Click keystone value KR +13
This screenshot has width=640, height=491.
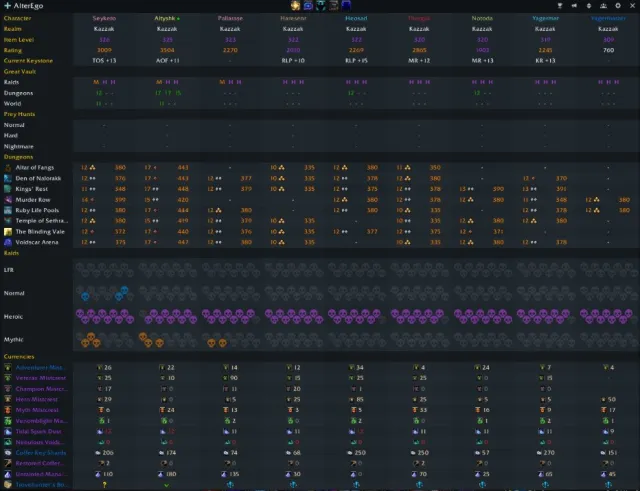545,61
